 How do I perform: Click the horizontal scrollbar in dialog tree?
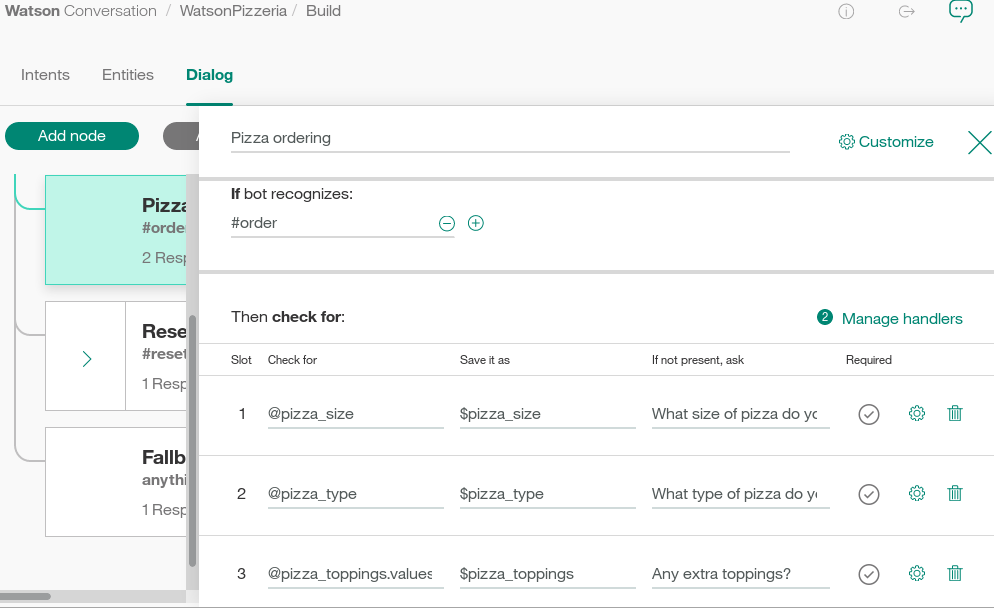[x=26, y=597]
